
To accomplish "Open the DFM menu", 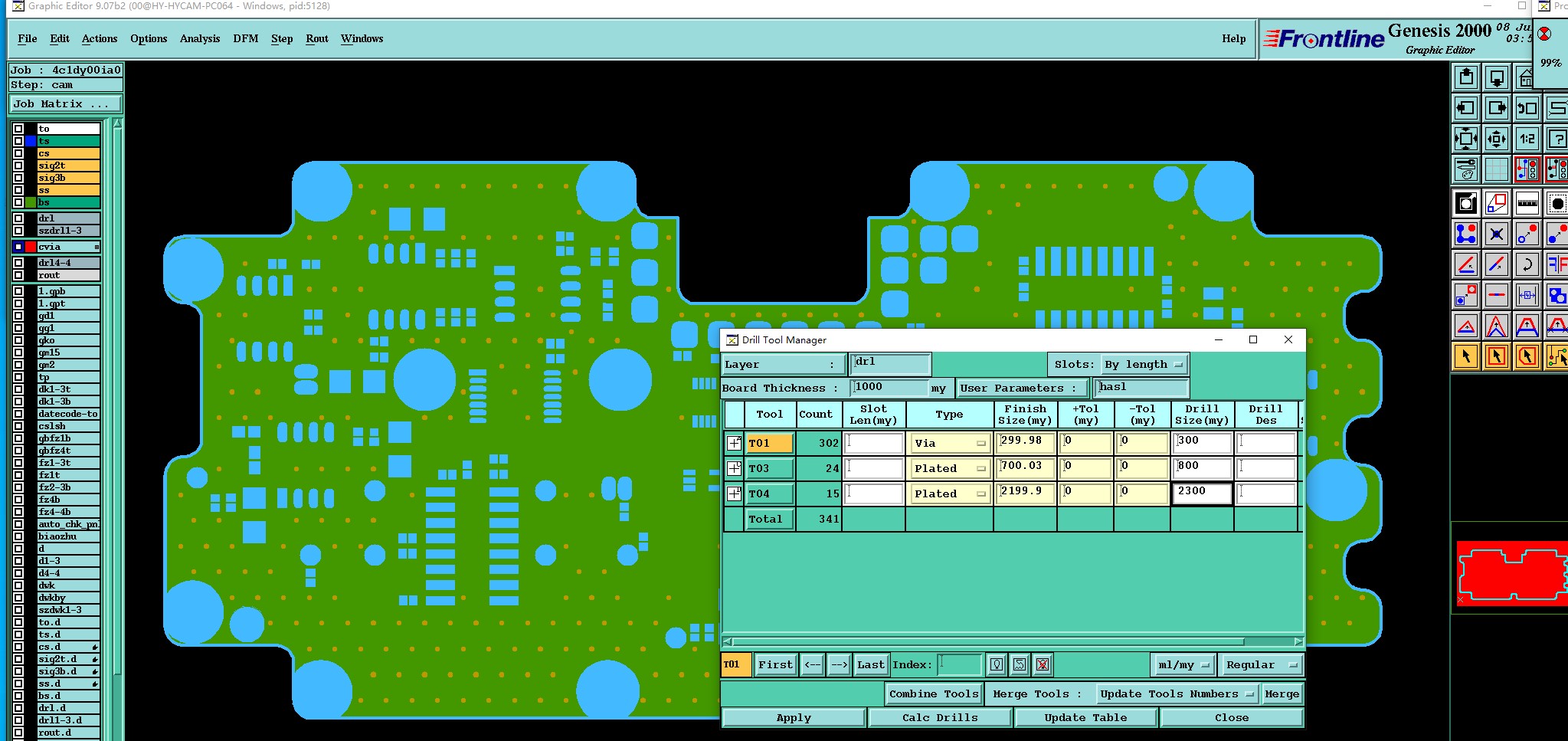I will point(246,38).
